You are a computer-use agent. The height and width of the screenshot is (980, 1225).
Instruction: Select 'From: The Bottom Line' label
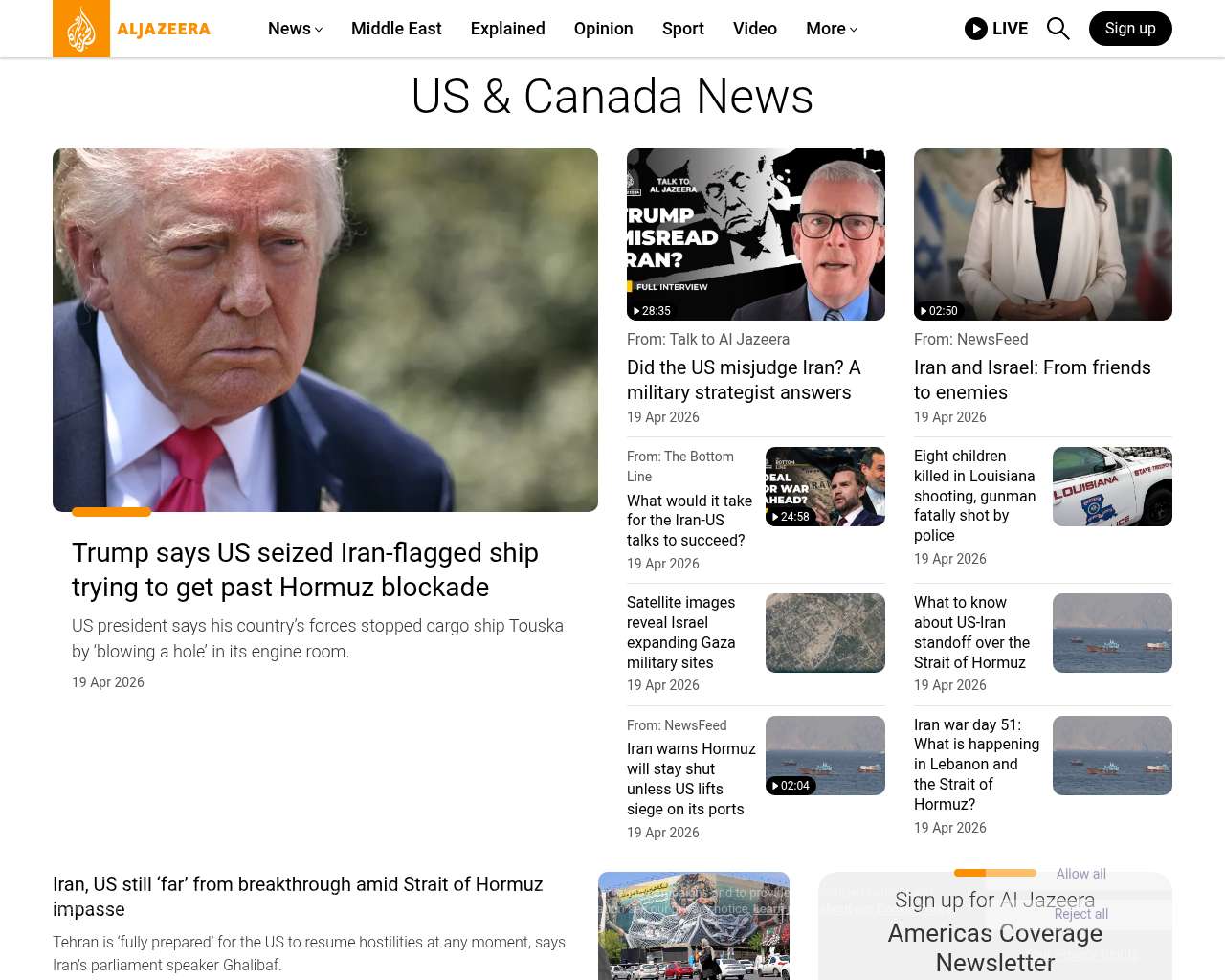[x=680, y=466]
